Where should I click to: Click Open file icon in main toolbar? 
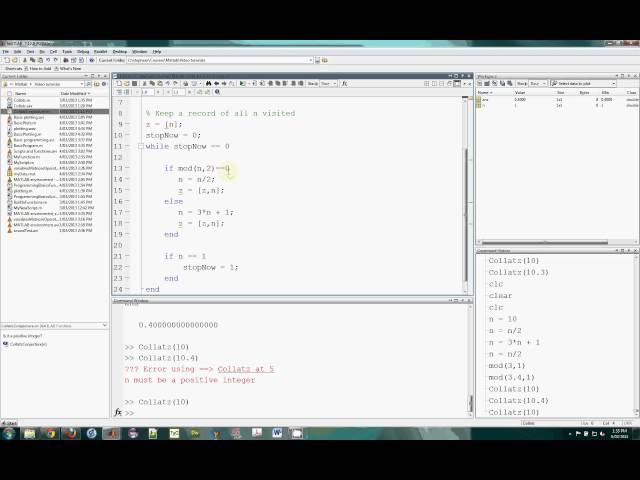click(15, 60)
